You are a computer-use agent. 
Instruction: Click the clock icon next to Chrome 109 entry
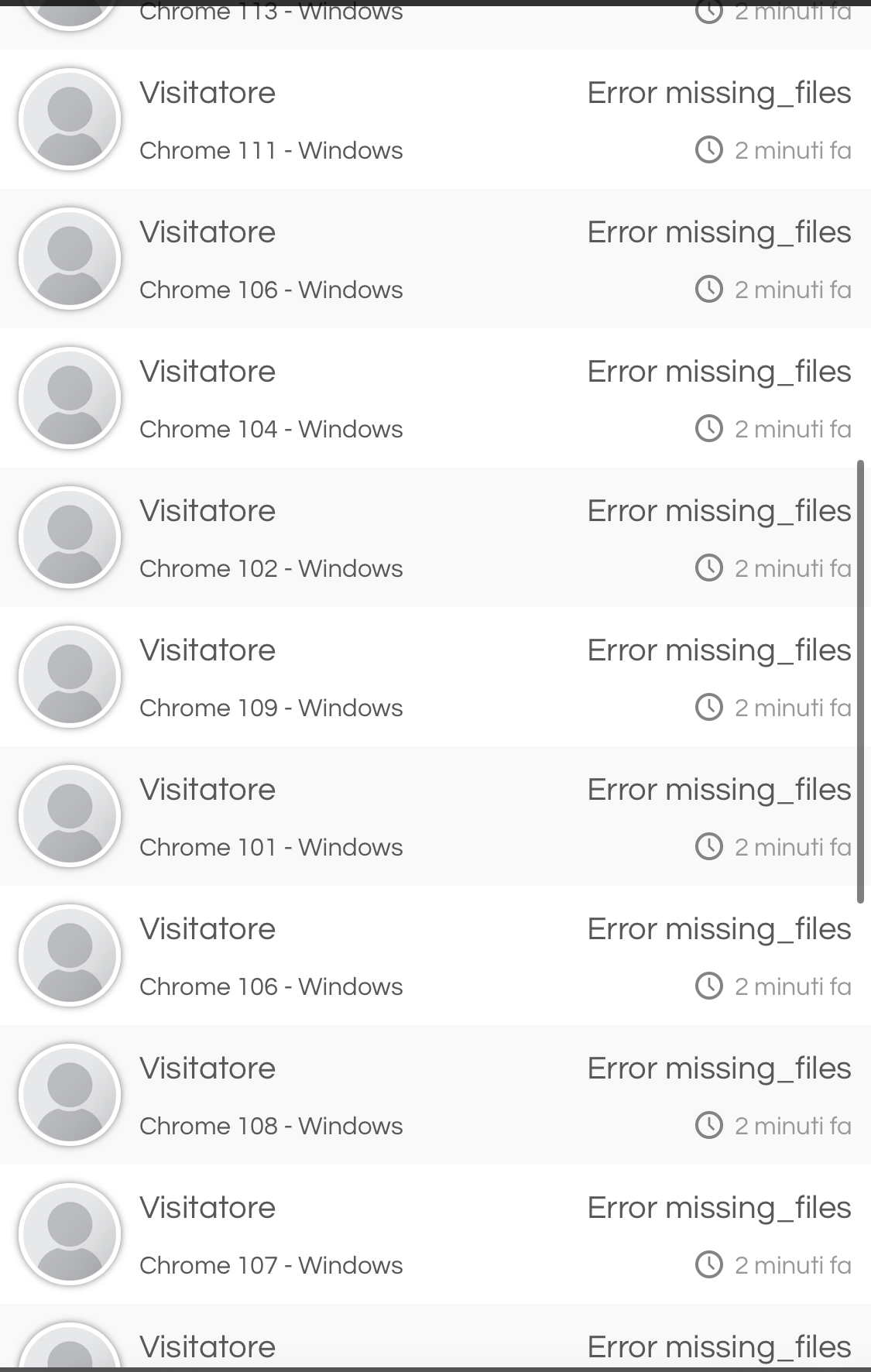708,707
